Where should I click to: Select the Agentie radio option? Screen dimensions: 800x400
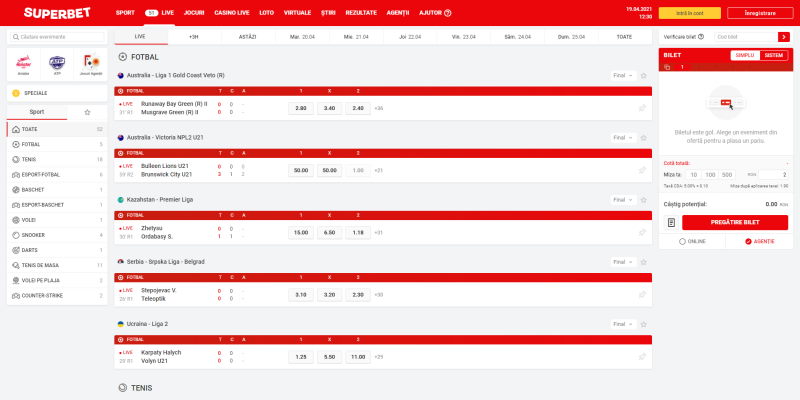(x=759, y=241)
